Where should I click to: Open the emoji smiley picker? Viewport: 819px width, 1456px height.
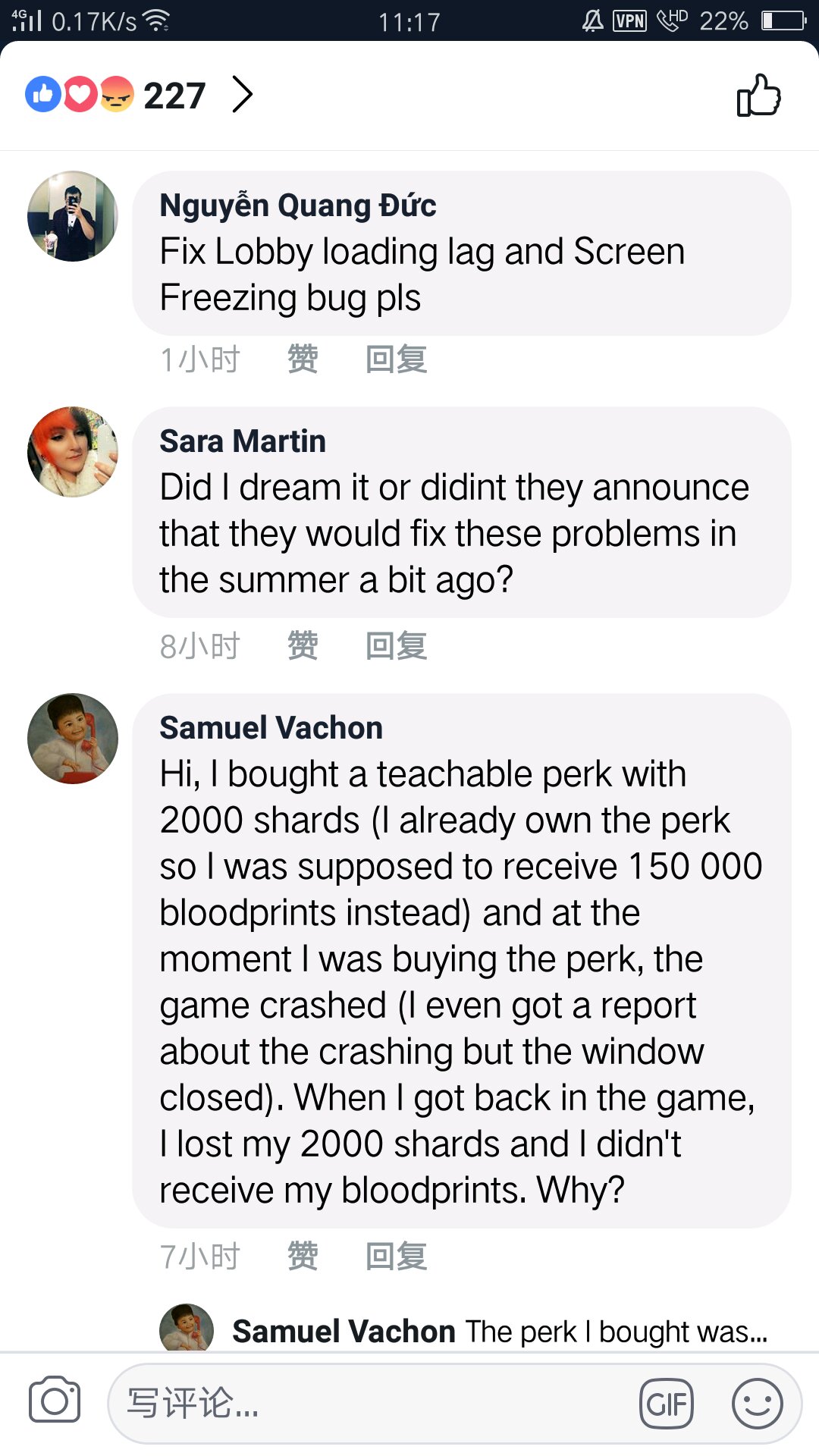pos(757,1404)
